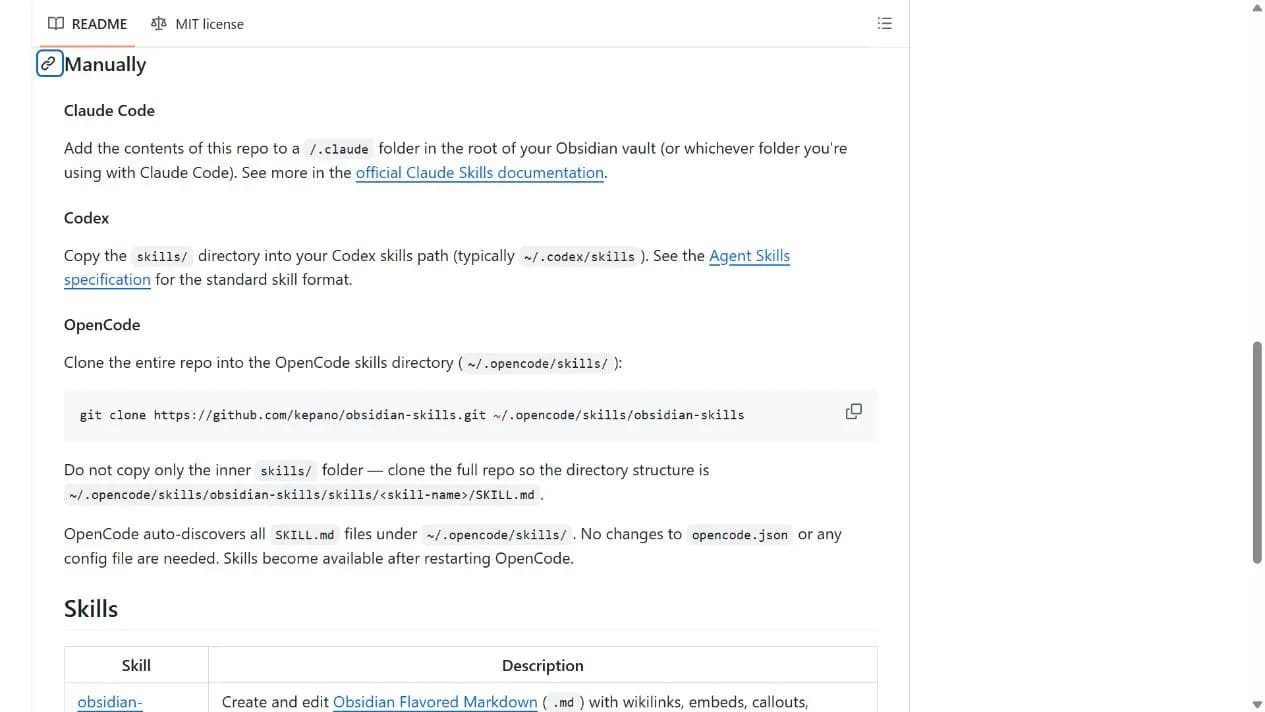
Task: Click the /.claude inline code
Action: 339,149
